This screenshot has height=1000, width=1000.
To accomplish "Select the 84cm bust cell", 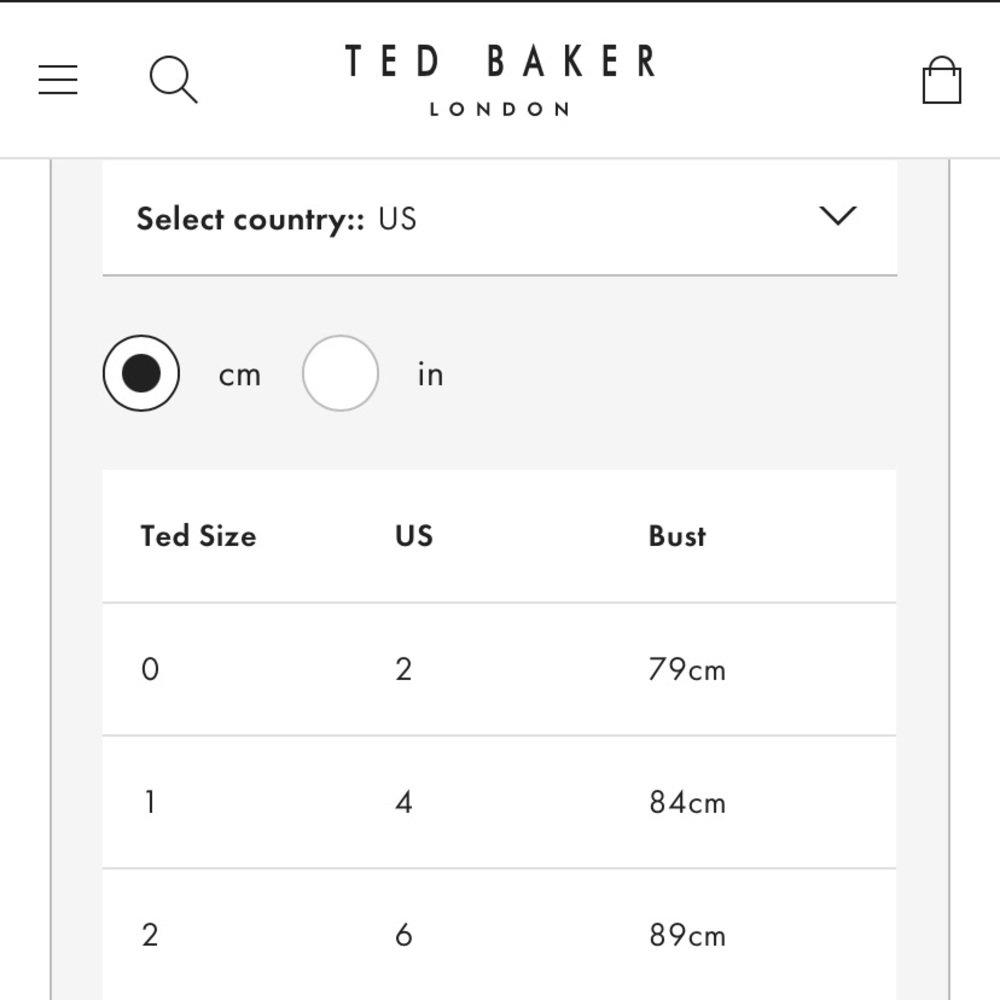I will pyautogui.click(x=688, y=802).
